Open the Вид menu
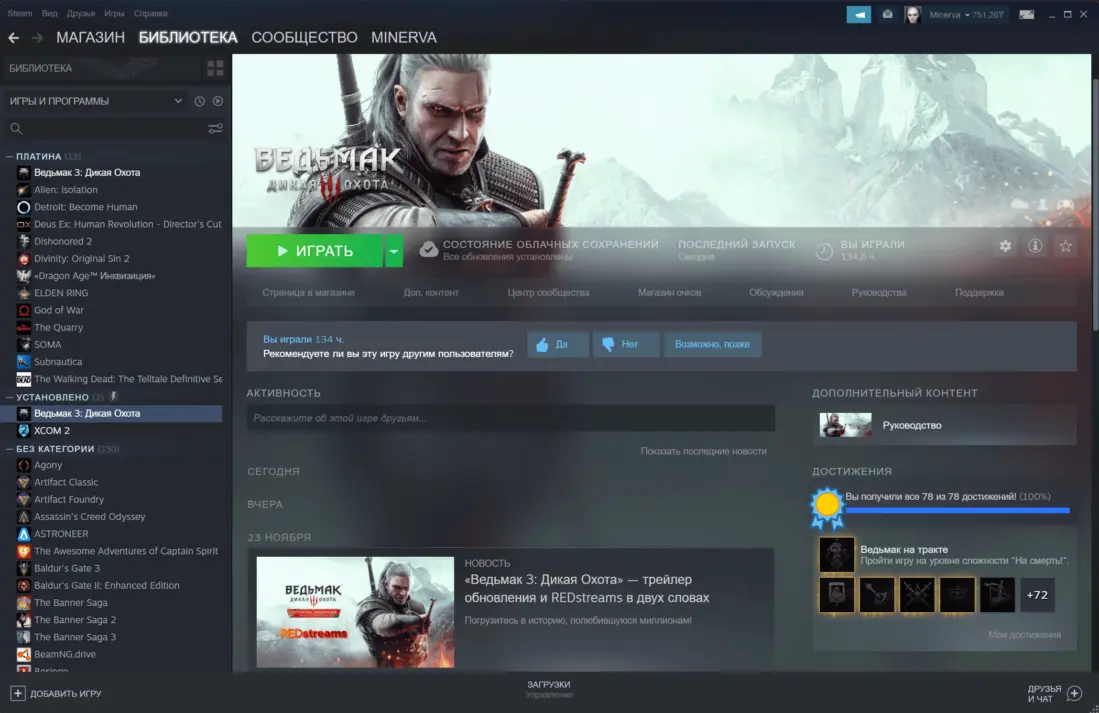Viewport: 1099px width, 713px height. pos(50,13)
